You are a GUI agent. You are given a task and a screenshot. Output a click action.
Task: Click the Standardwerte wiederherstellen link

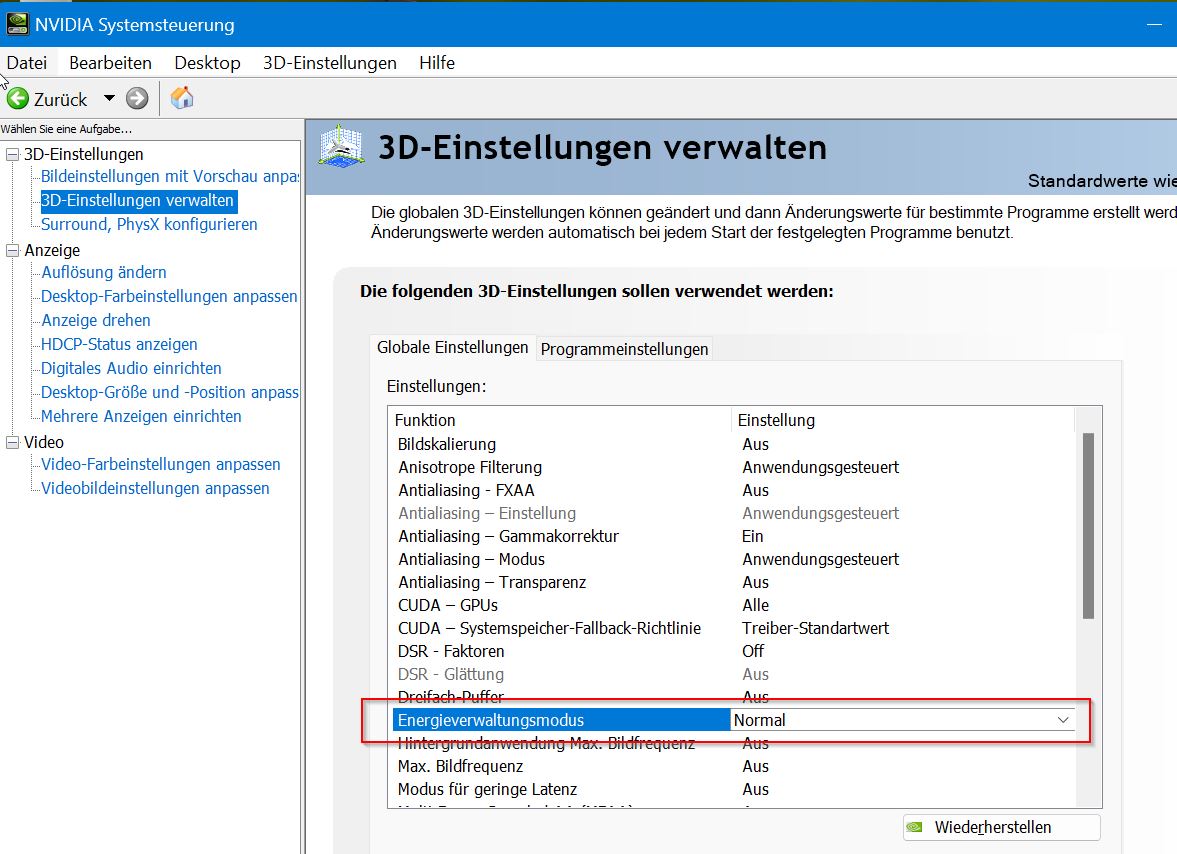pyautogui.click(x=1102, y=181)
